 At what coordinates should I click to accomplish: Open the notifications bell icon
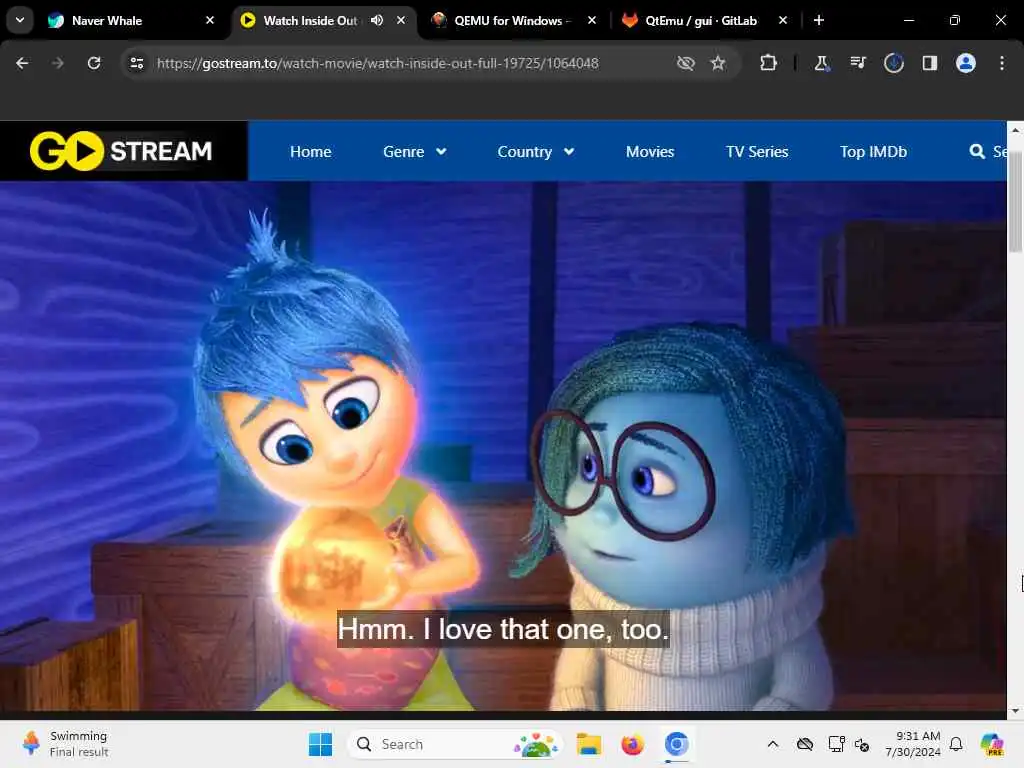pos(956,744)
